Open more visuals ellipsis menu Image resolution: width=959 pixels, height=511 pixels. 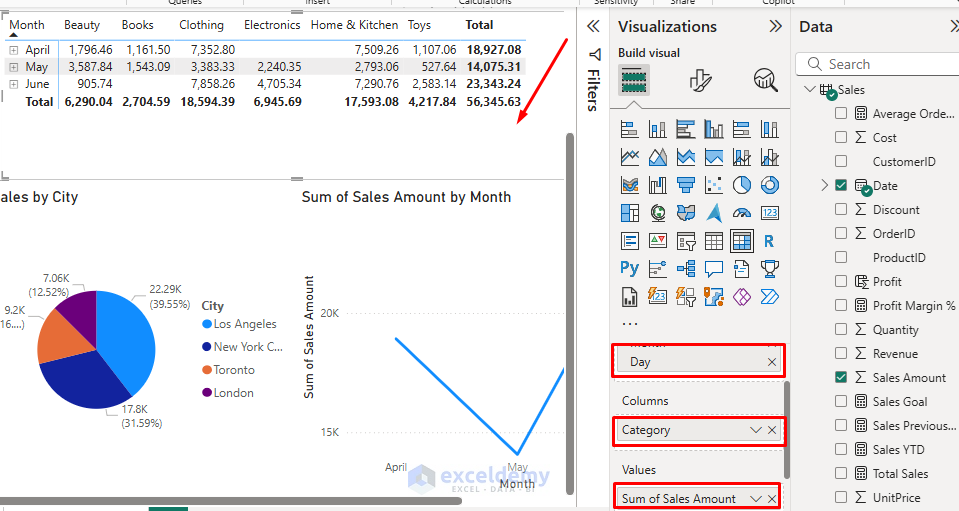click(x=629, y=323)
